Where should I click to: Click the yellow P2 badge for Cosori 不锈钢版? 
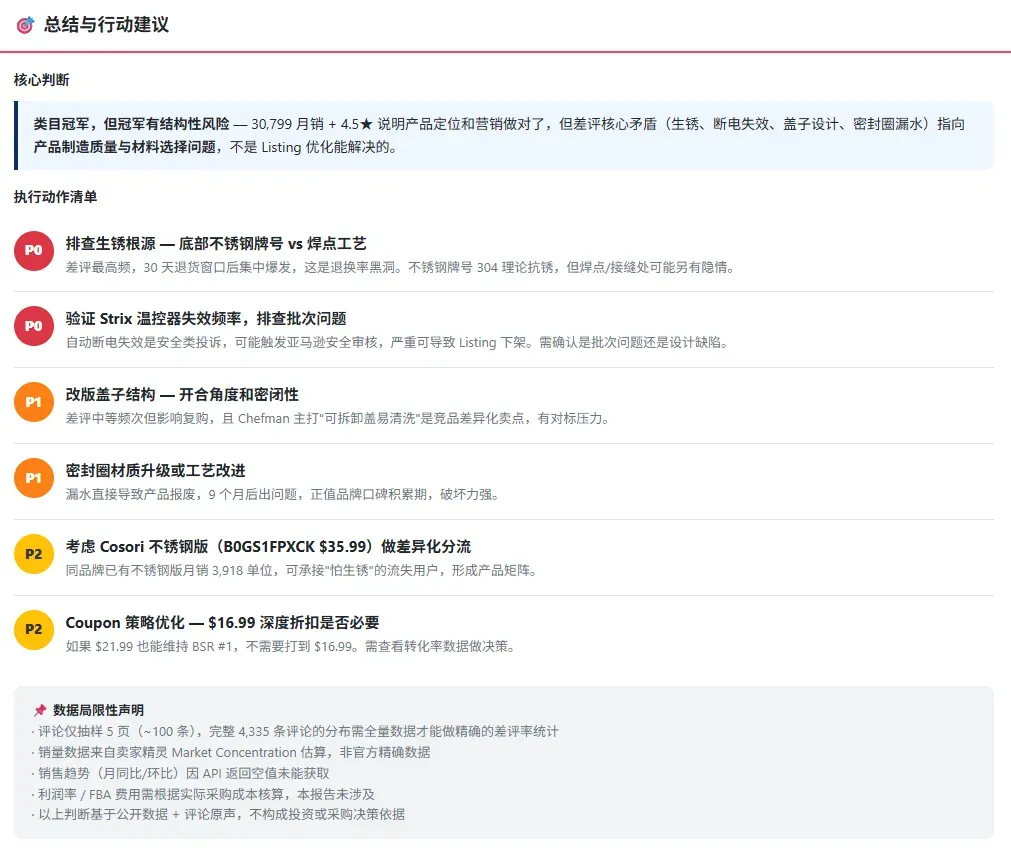[34, 554]
